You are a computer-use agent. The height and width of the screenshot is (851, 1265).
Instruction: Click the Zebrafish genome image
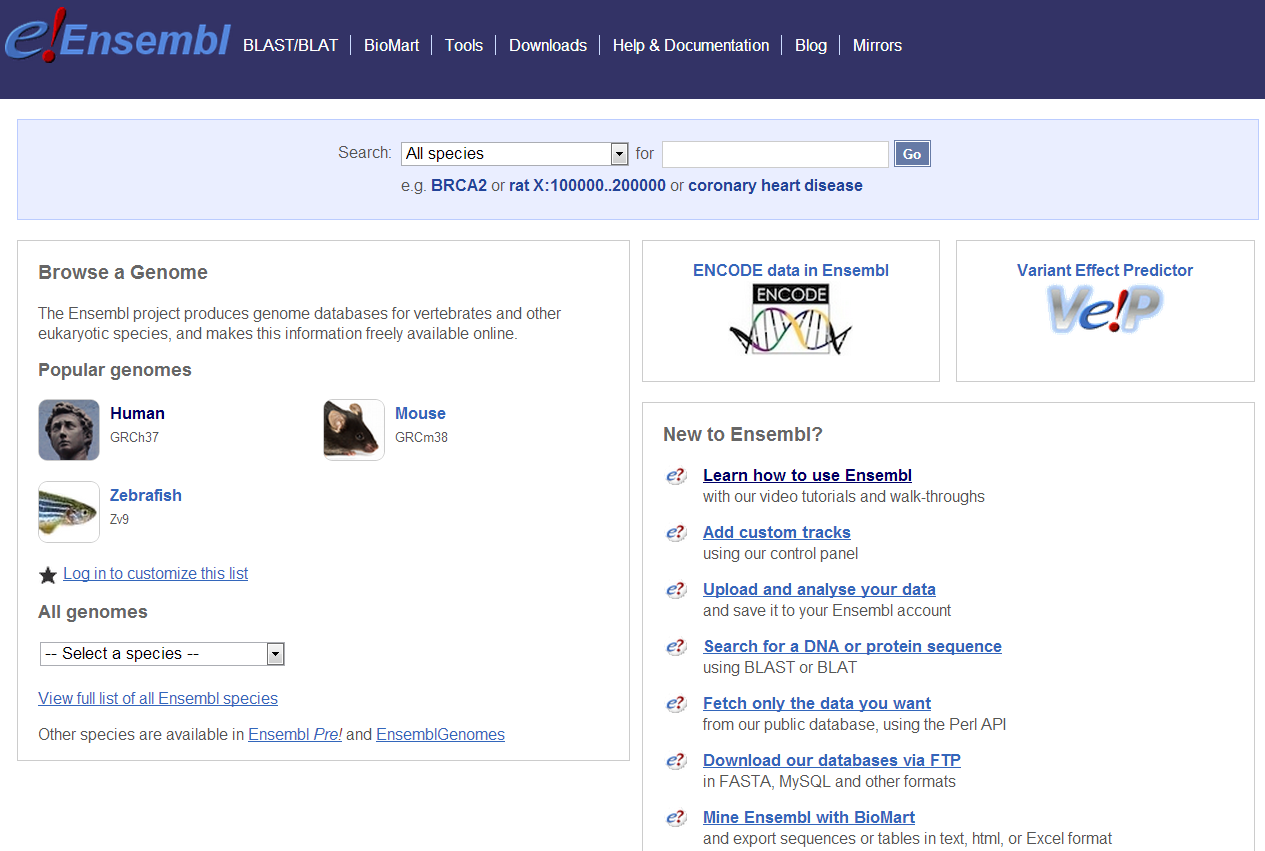69,512
